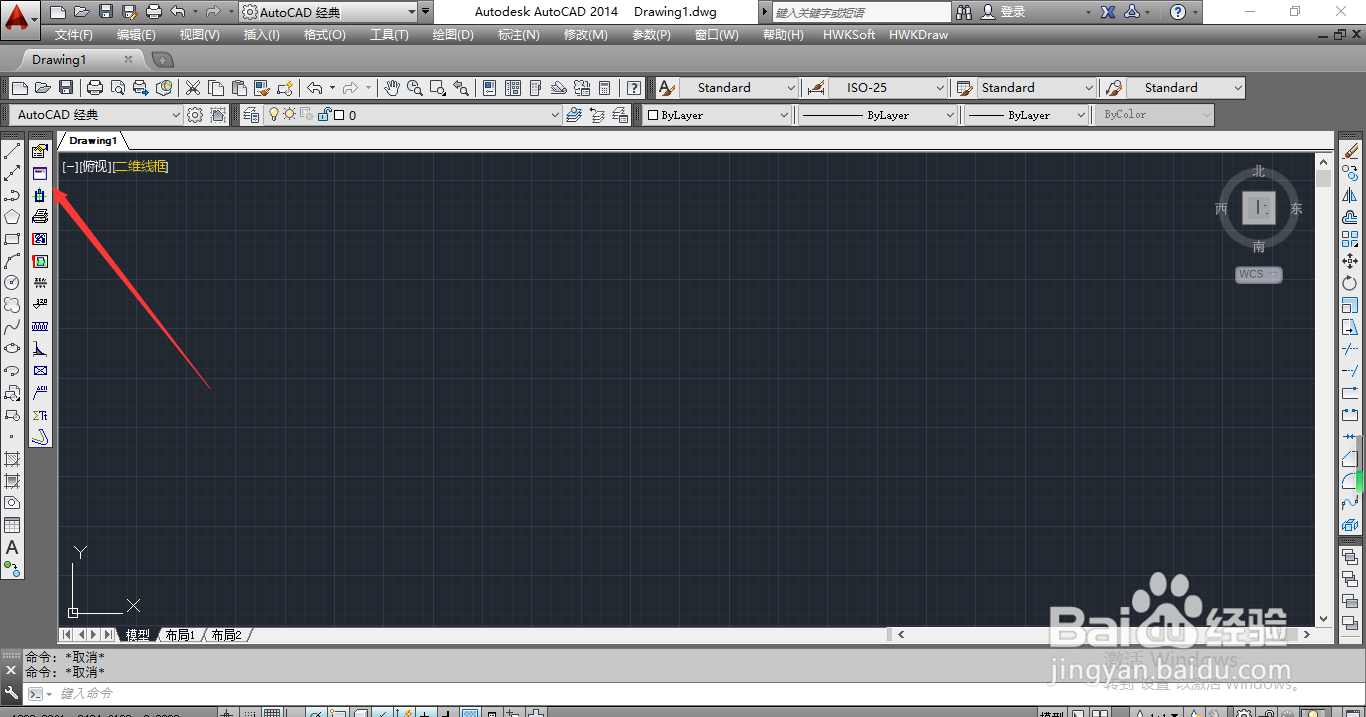The image size is (1366, 717).
Task: Open the ISO-25 dimension style dropdown
Action: pos(887,88)
